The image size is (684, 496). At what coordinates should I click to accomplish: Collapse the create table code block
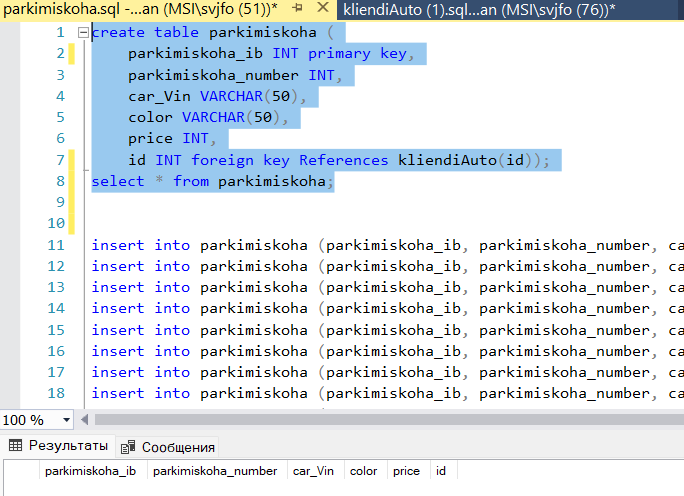83,32
